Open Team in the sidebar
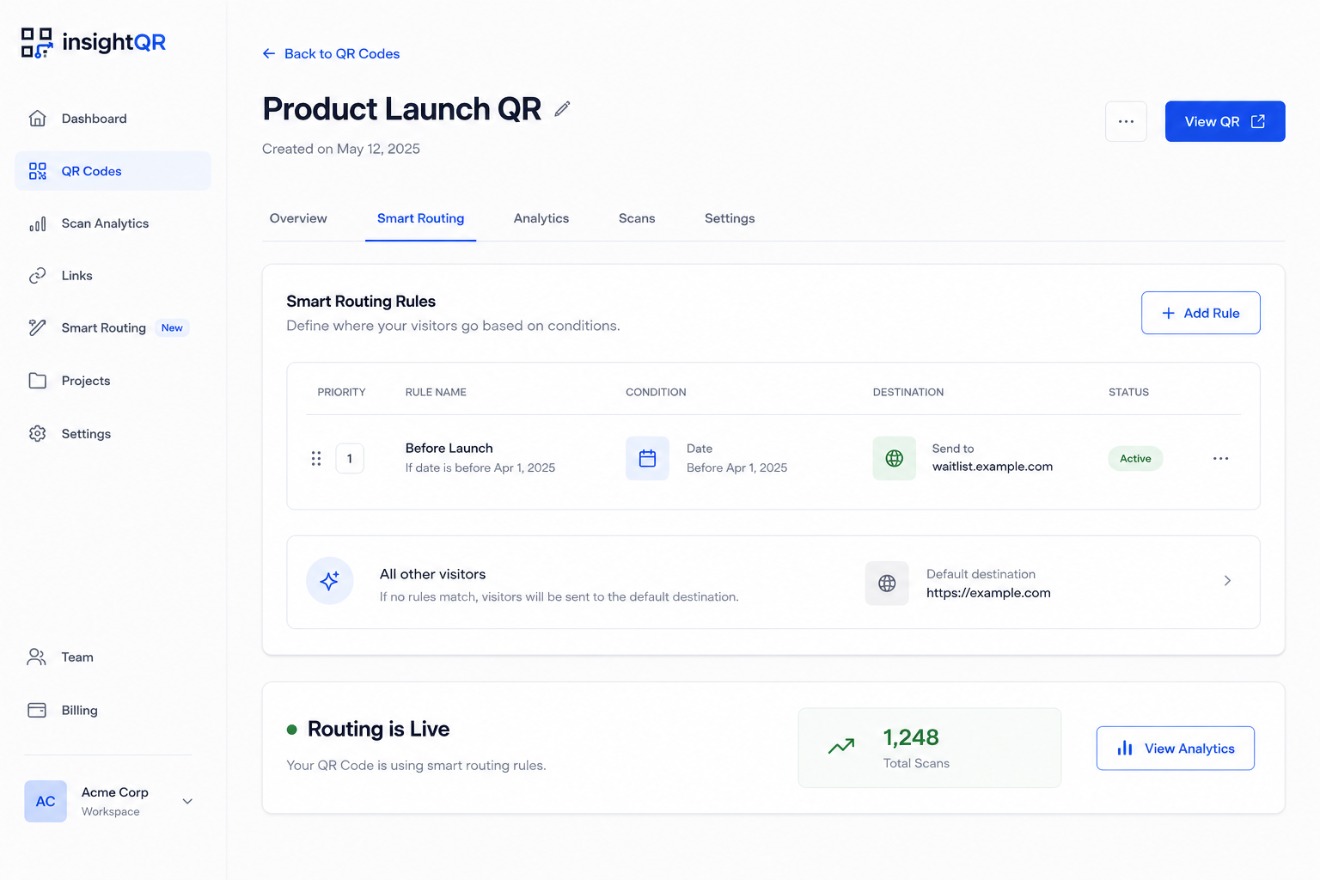Viewport: 1320px width, 880px height. 113,657
